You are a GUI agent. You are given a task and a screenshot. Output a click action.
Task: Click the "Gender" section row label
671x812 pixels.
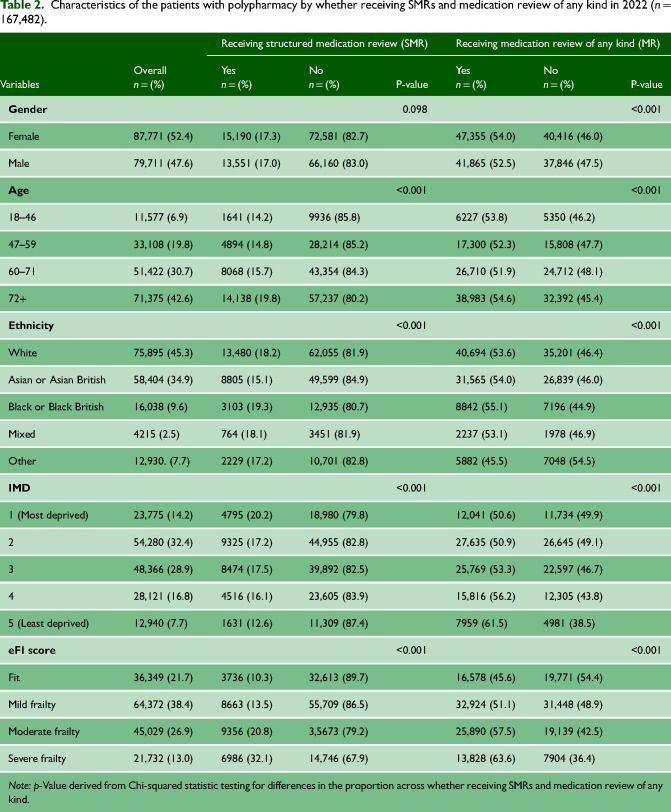(28, 107)
